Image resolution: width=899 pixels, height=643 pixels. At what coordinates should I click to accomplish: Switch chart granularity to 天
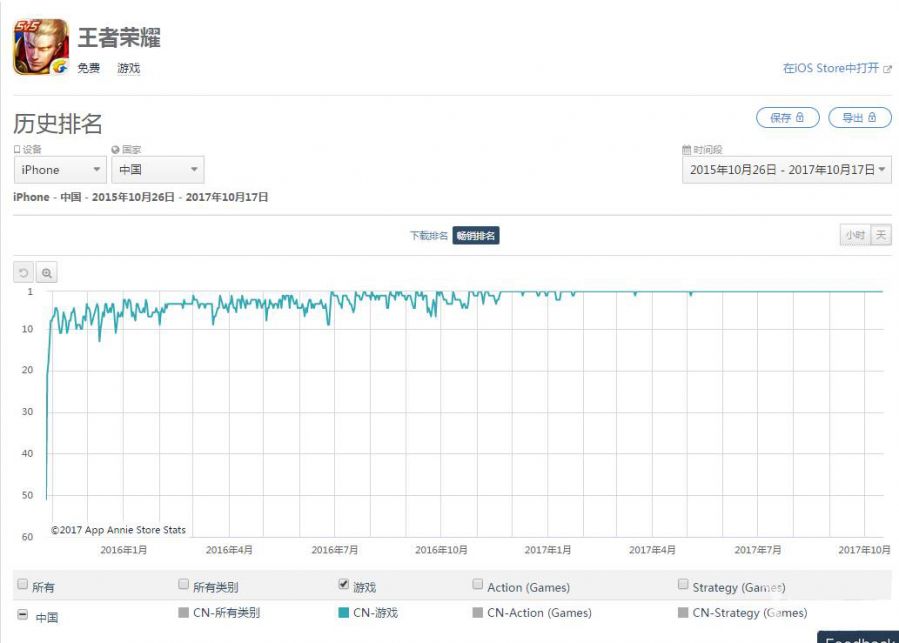click(881, 235)
